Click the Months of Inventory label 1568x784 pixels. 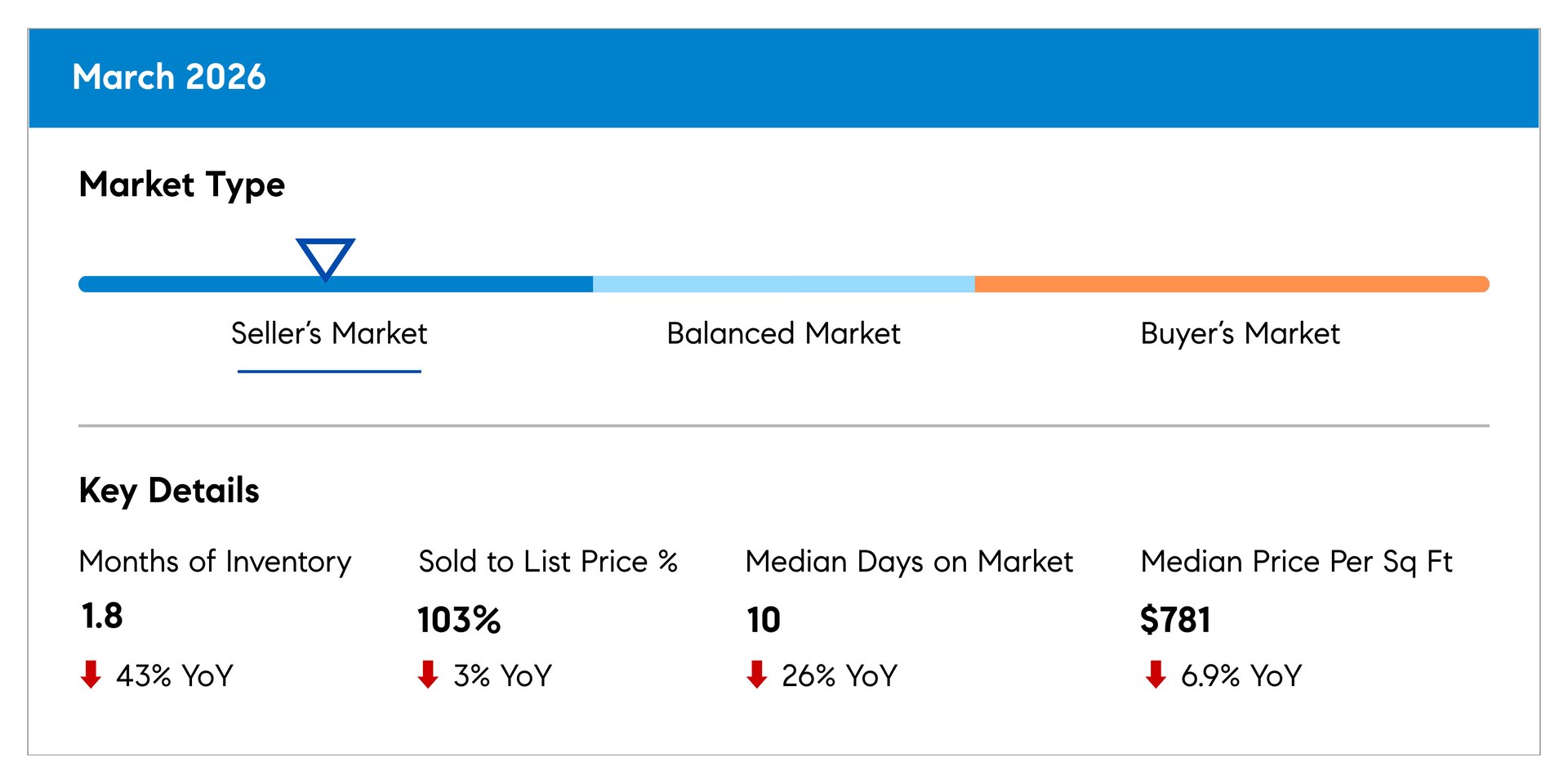click(215, 562)
